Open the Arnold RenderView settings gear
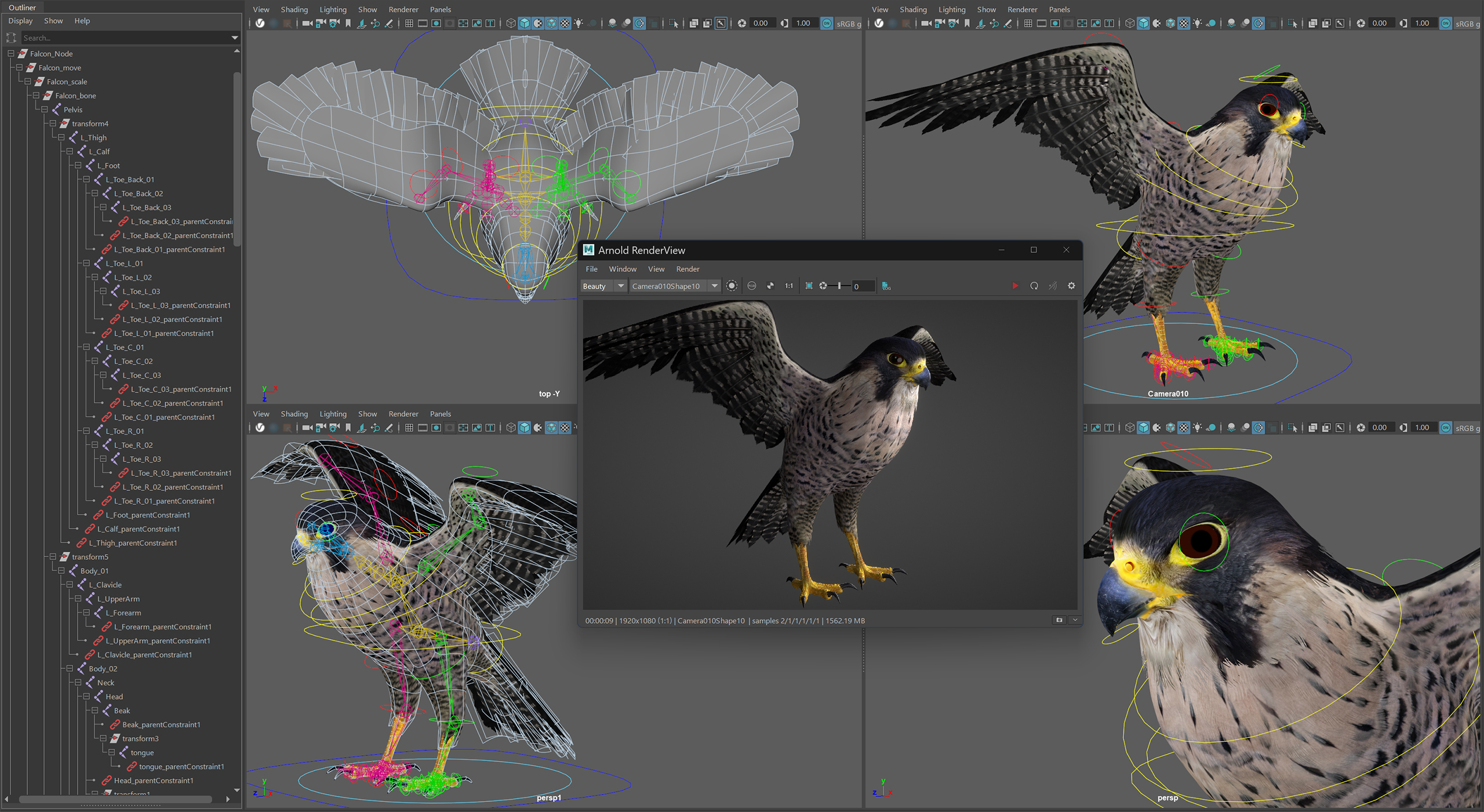The width and height of the screenshot is (1484, 812). (1071, 286)
